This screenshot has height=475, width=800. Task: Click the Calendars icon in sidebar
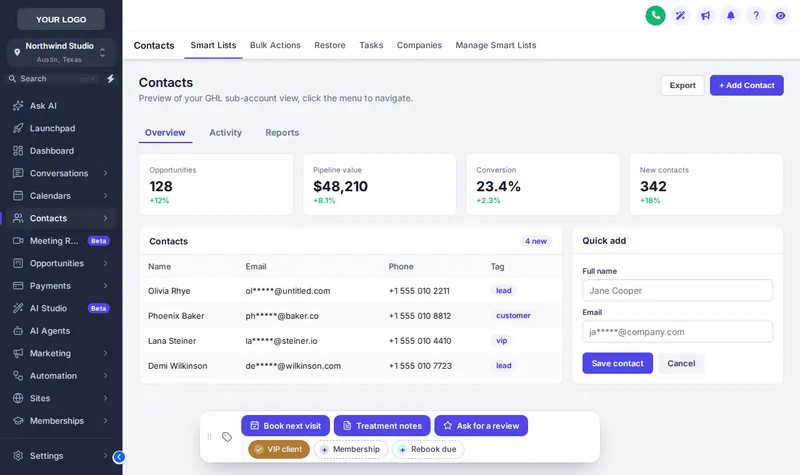click(x=18, y=195)
